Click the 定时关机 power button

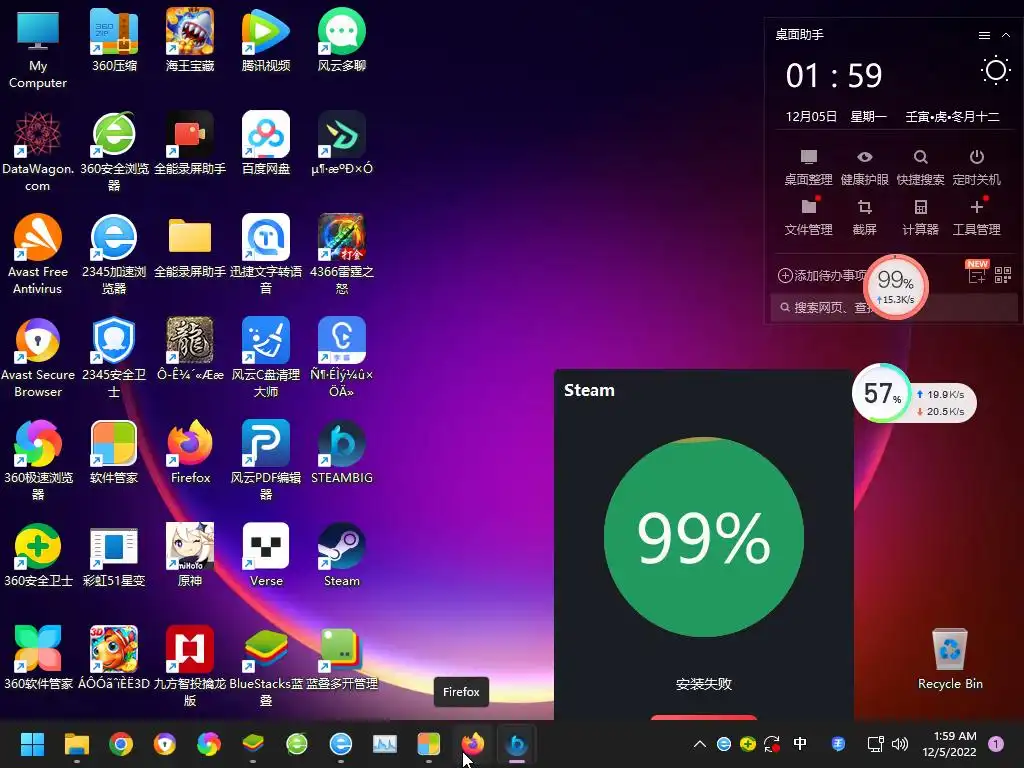(976, 167)
